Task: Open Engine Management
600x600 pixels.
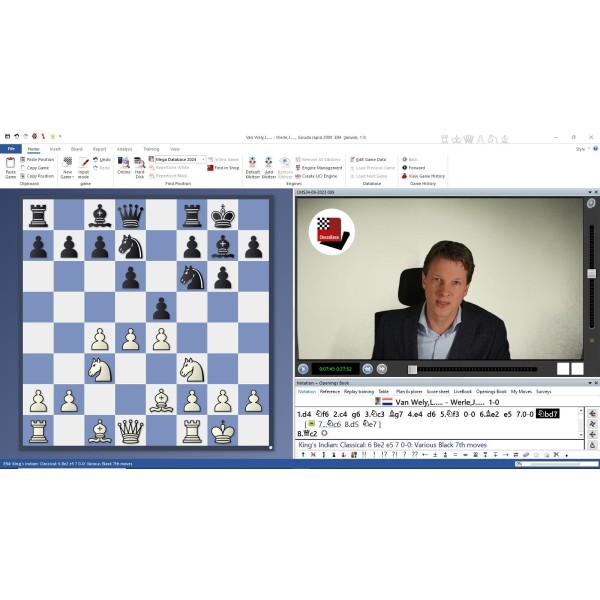Action: (x=319, y=168)
